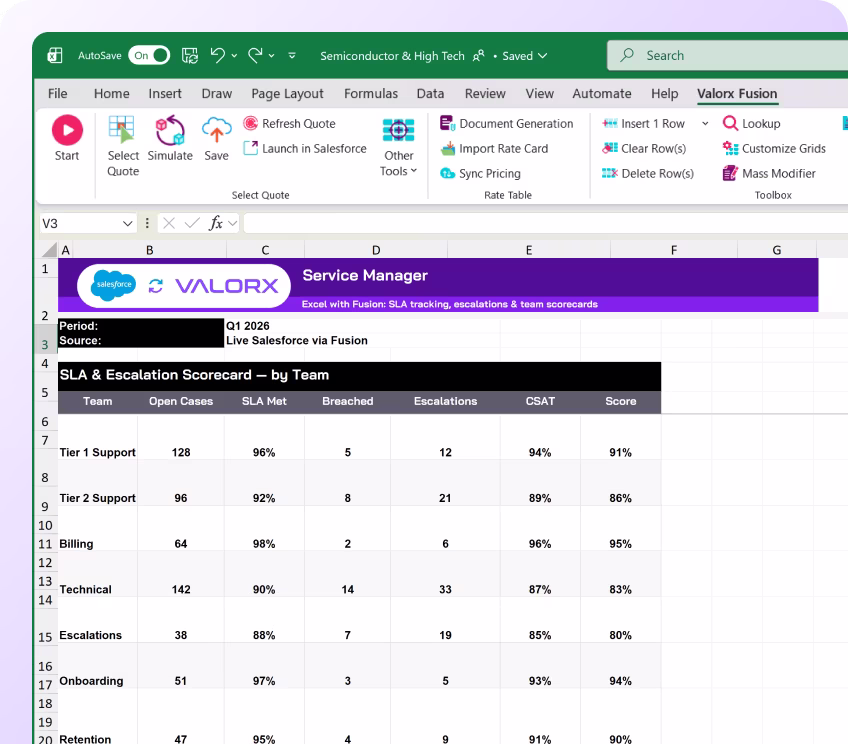This screenshot has height=744, width=848.
Task: Click the share people icon beside file name
Action: (478, 56)
